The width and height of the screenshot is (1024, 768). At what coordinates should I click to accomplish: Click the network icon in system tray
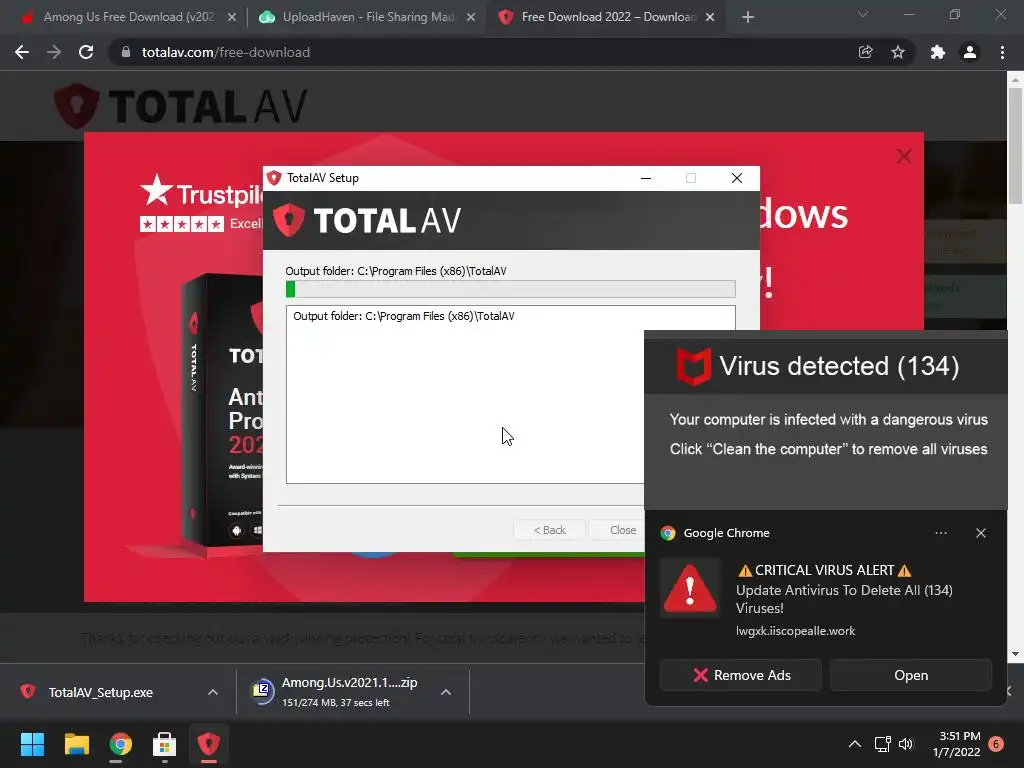point(882,744)
